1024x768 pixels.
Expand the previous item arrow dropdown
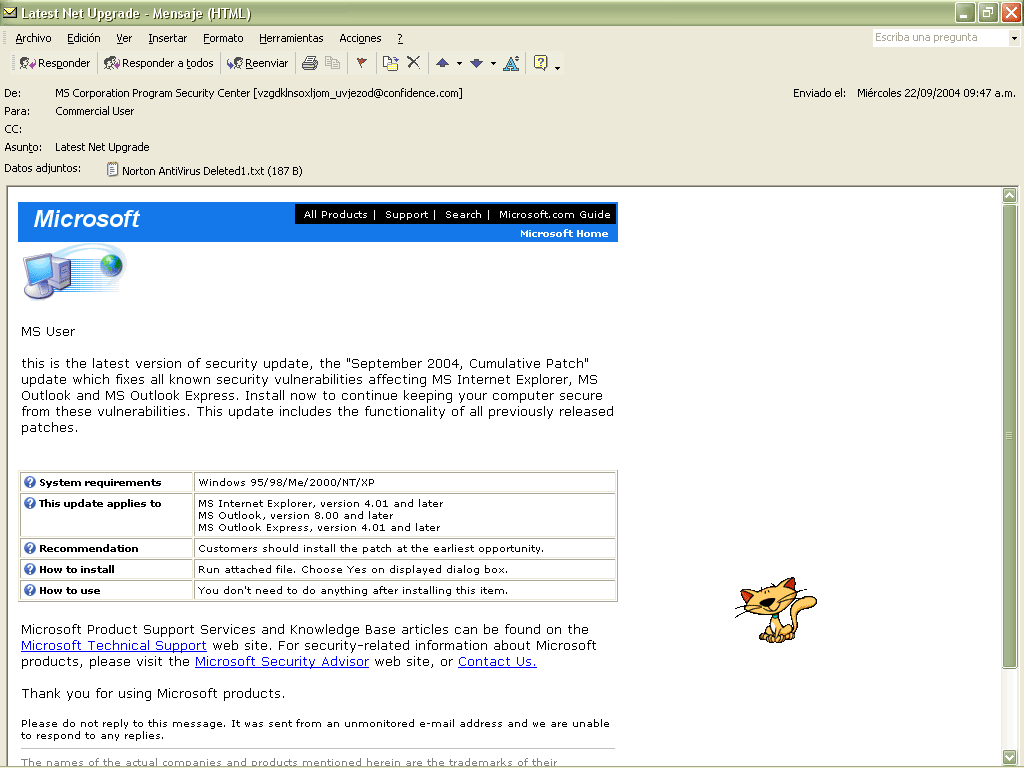459,63
